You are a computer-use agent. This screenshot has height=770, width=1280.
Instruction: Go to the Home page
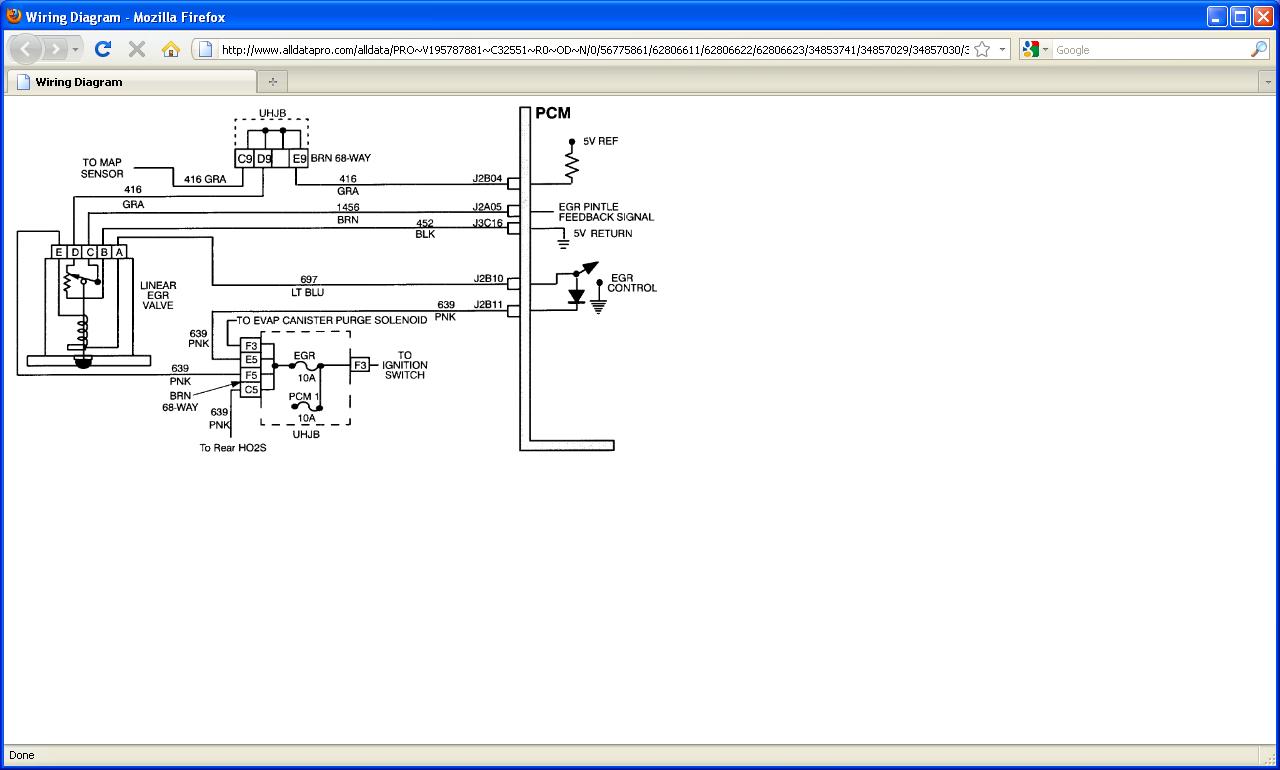click(x=171, y=49)
